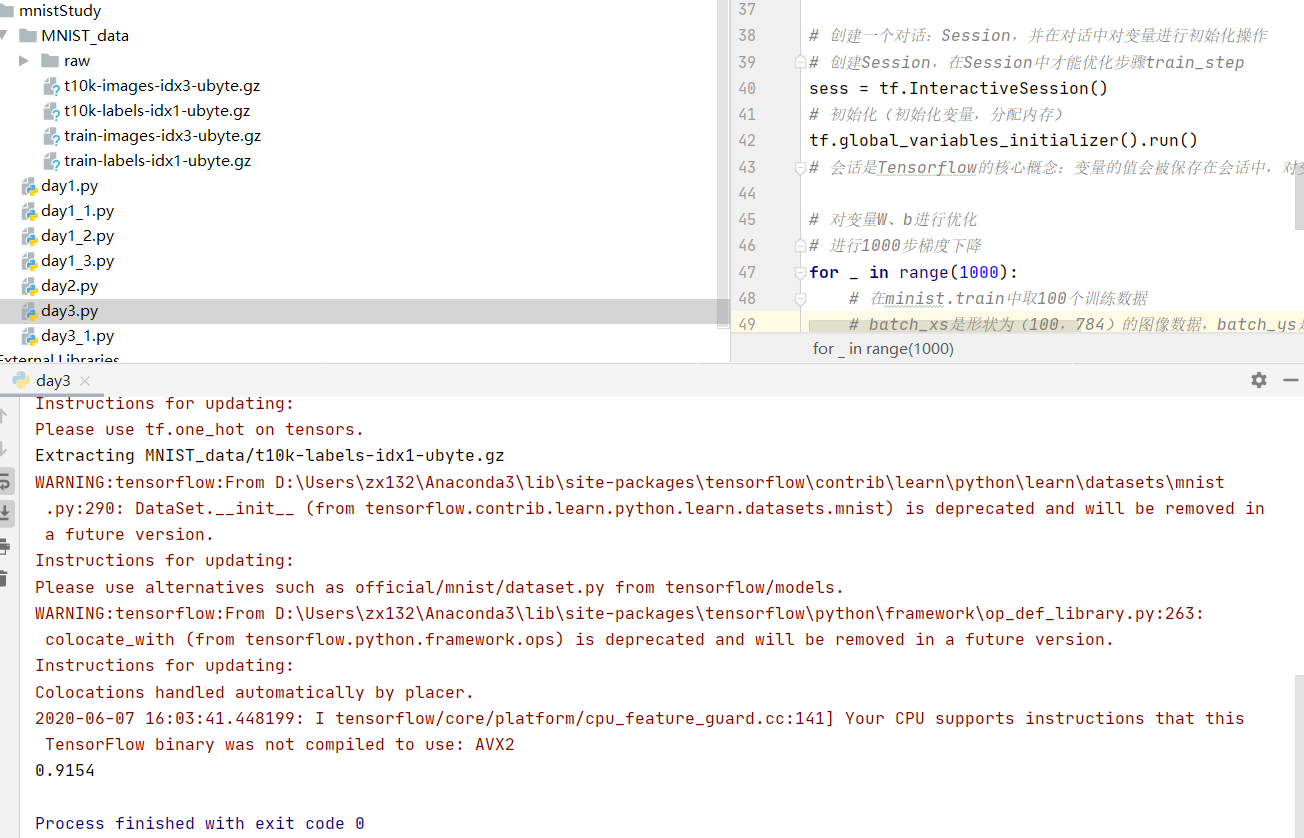The height and width of the screenshot is (838, 1304).
Task: Click 'Colocations handled automatically by placer.' line
Action: [255, 693]
